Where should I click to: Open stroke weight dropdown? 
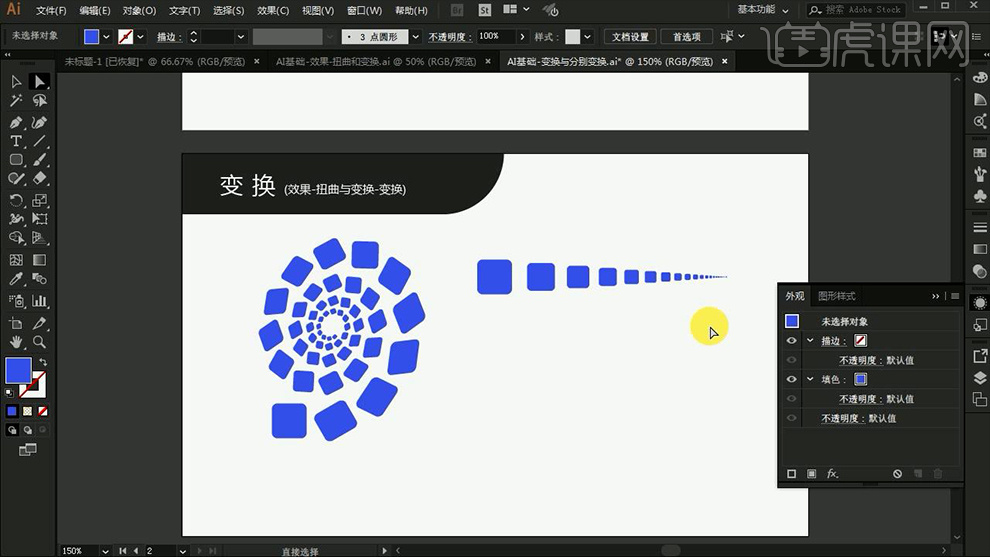[x=241, y=37]
